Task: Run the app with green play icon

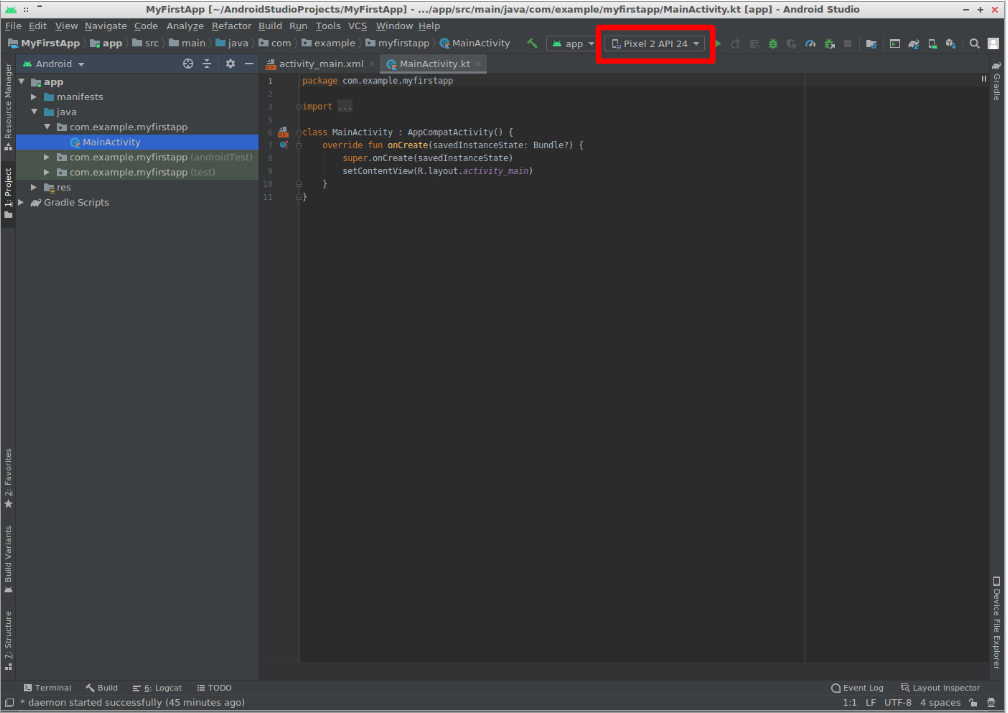Action: (x=718, y=44)
